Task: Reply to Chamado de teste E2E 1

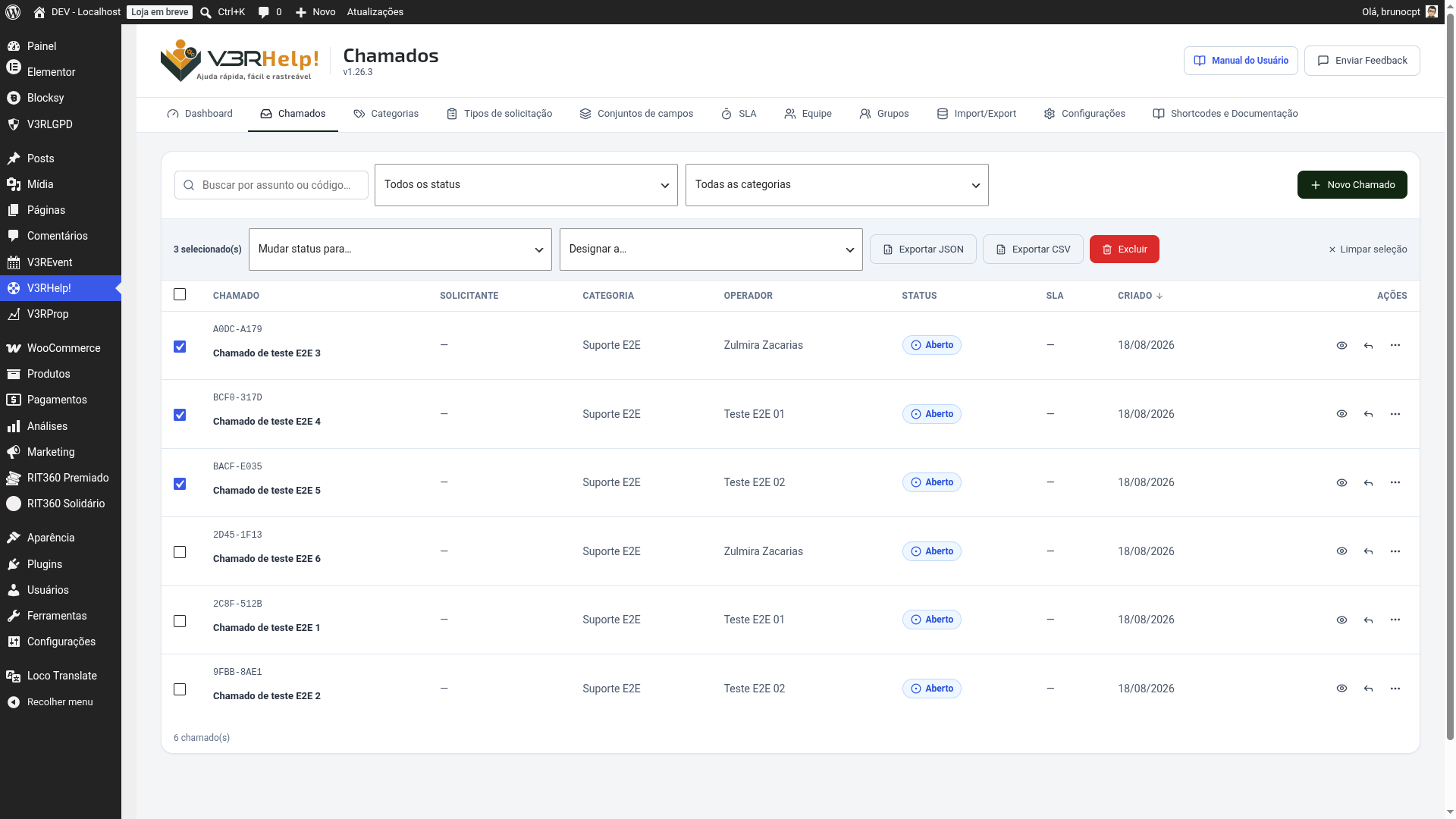Action: click(1368, 620)
